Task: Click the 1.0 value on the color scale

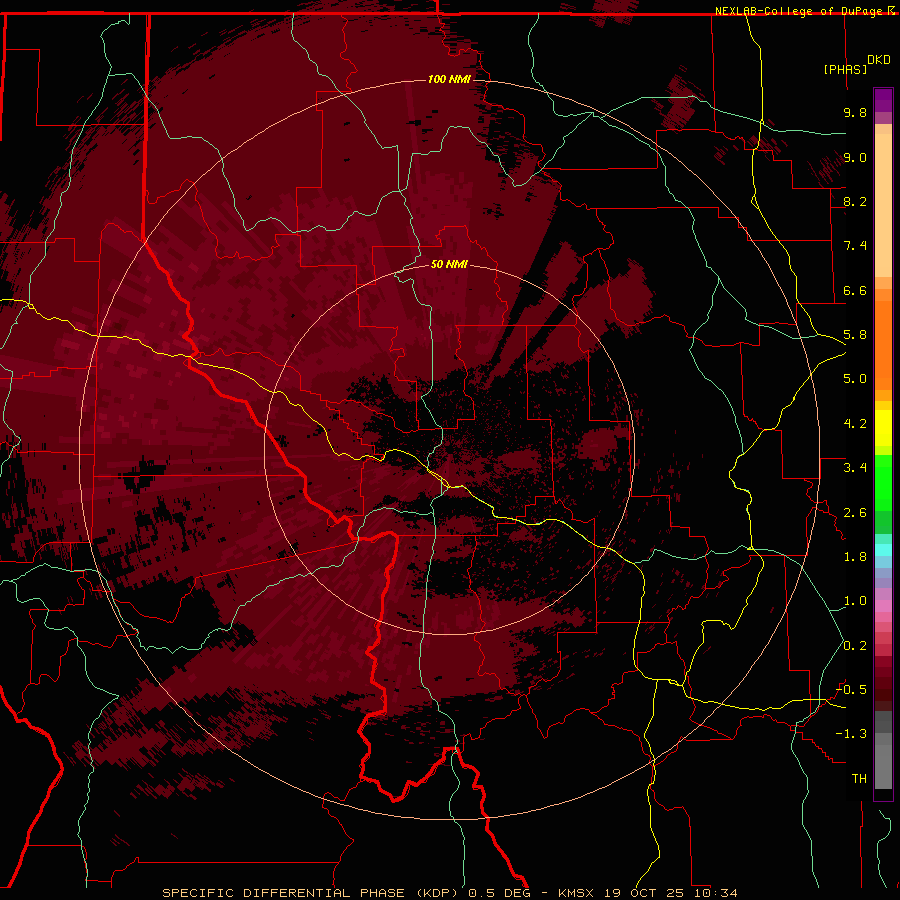Action: (x=855, y=601)
